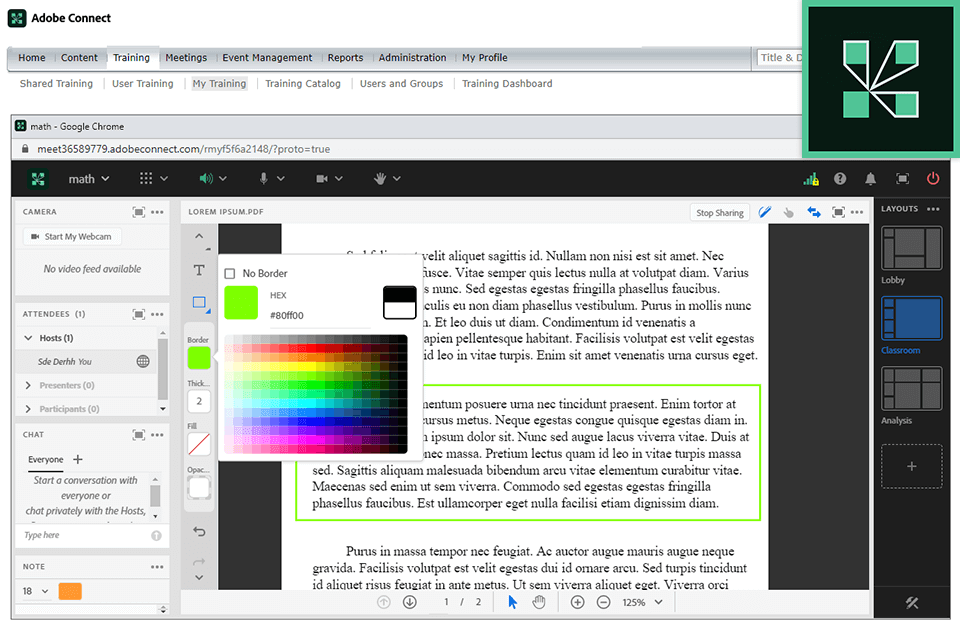Add a new chat tab with plus
The width and height of the screenshot is (960, 640).
tap(78, 459)
